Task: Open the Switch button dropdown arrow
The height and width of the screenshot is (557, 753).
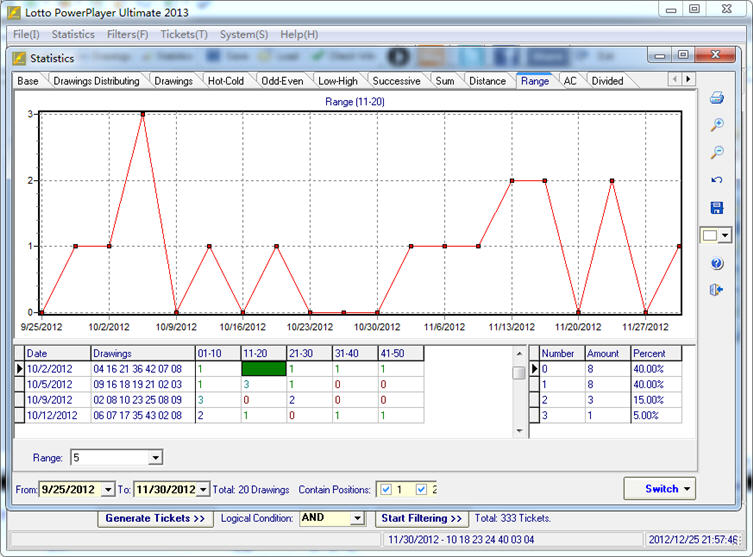Action: 687,489
